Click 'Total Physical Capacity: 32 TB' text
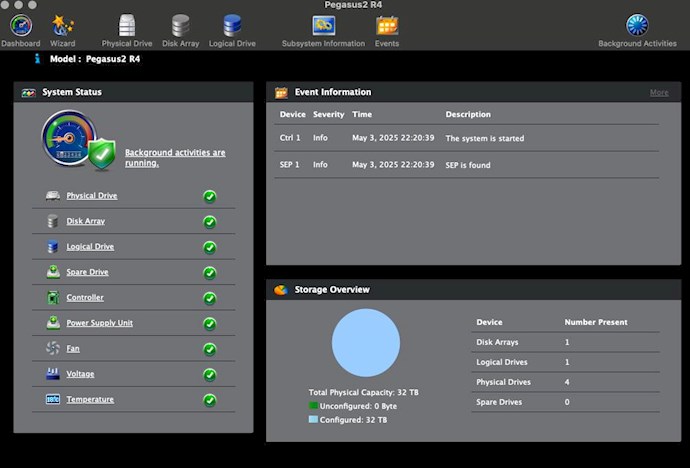The image size is (690, 468). tap(363, 392)
